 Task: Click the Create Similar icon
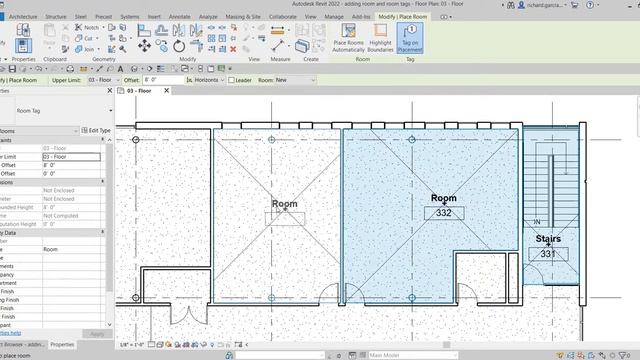[x=302, y=46]
